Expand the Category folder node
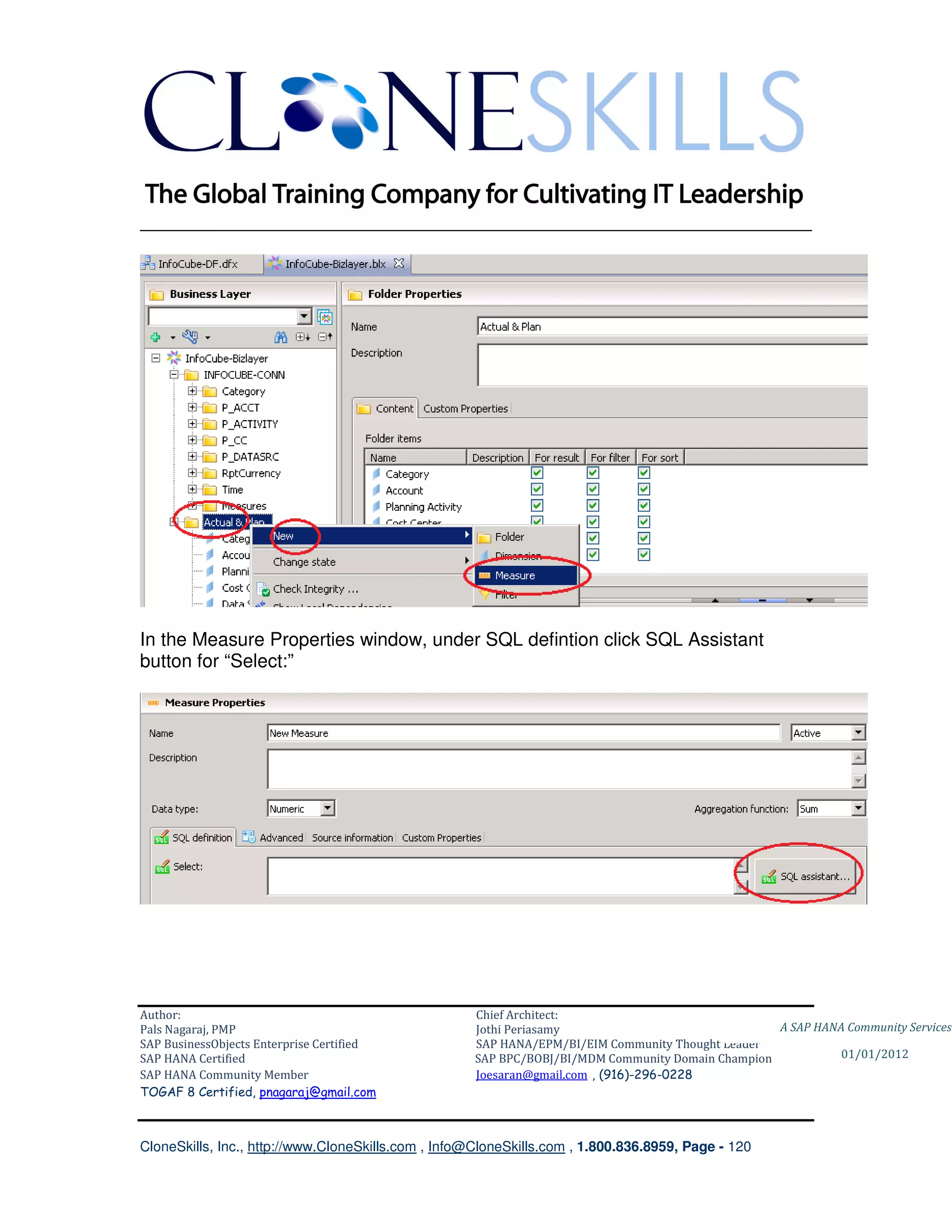This screenshot has height=1232, width=952. click(192, 391)
